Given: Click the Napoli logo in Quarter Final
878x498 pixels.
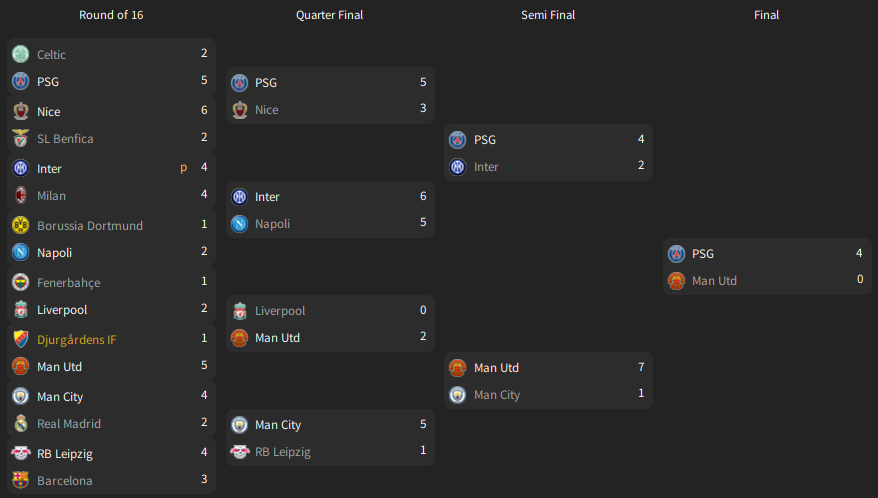Looking at the screenshot, I should click(240, 224).
